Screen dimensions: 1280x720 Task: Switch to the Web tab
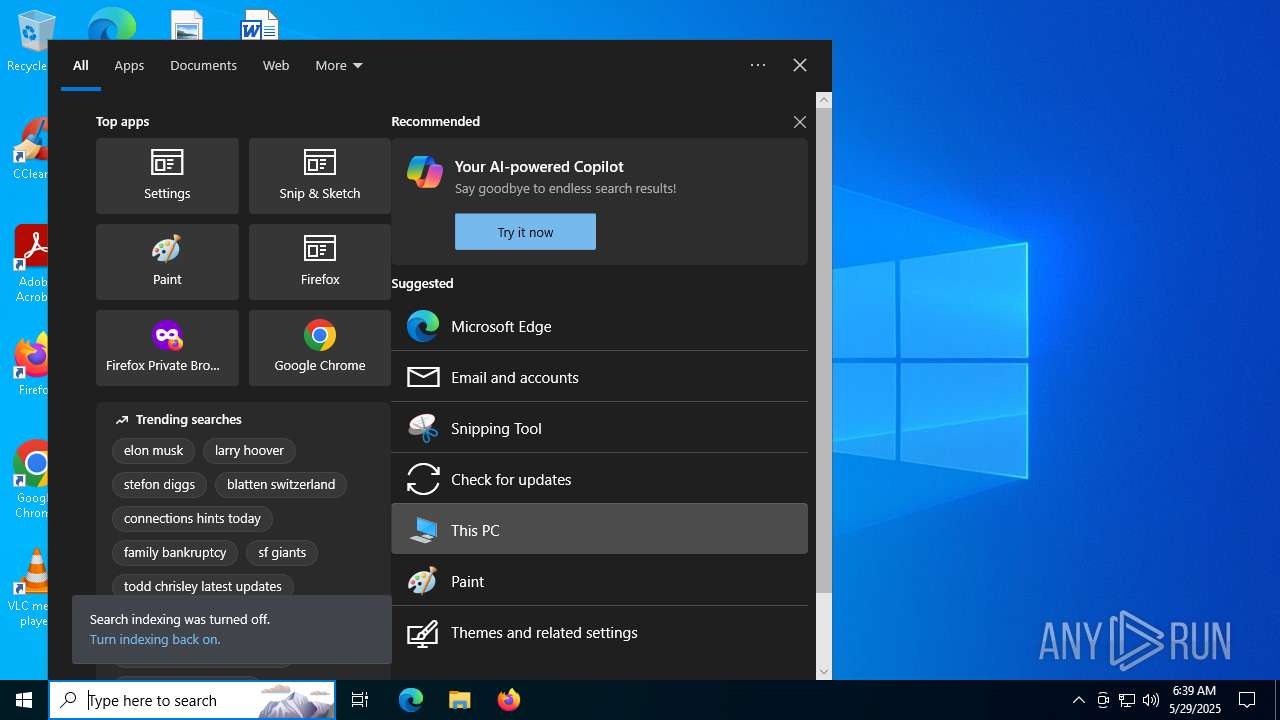(x=276, y=65)
